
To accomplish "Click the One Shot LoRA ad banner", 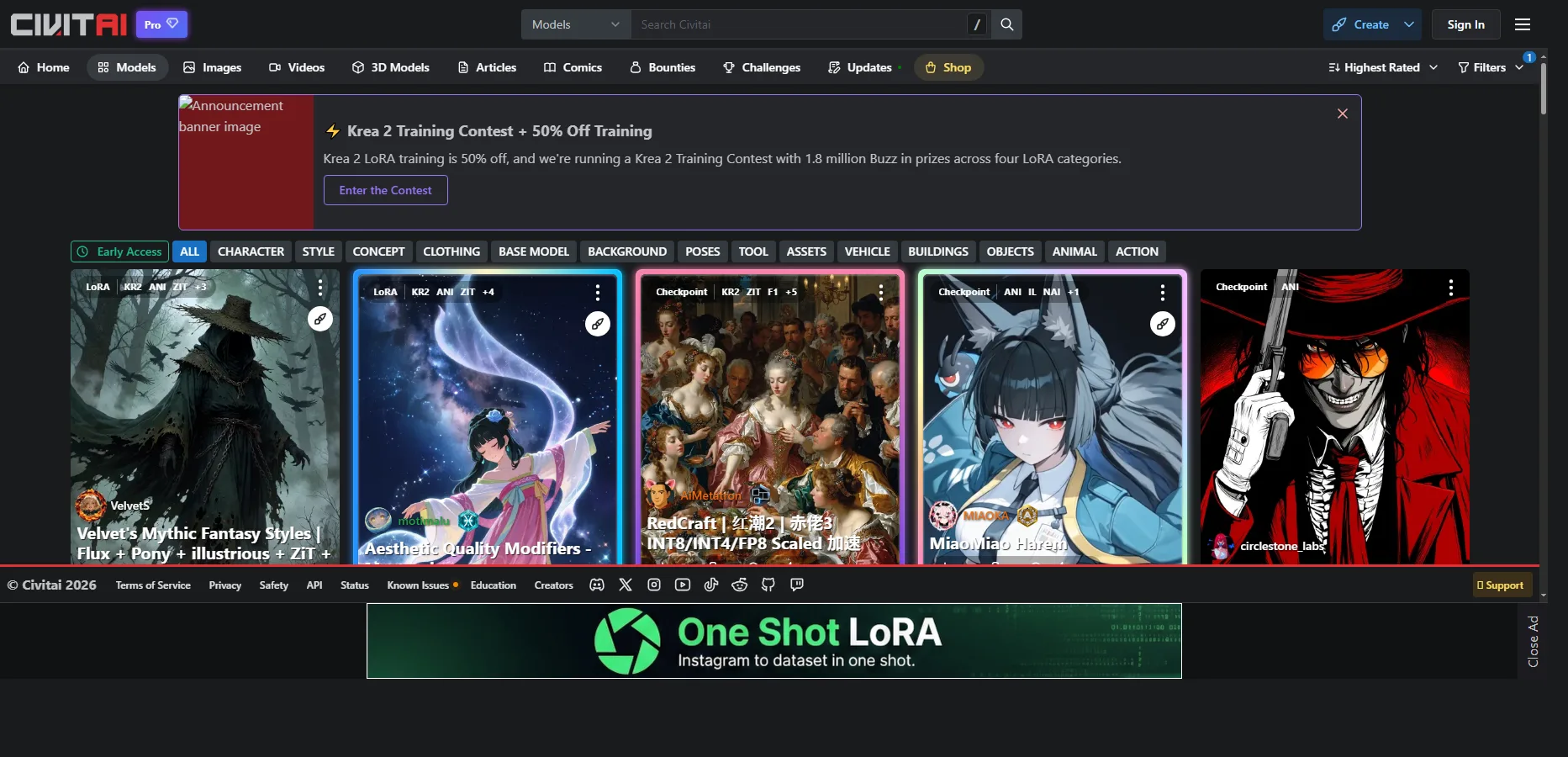I will click(774, 641).
